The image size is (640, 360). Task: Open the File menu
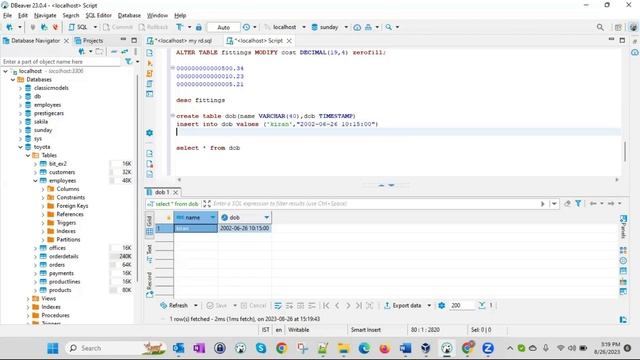7,15
